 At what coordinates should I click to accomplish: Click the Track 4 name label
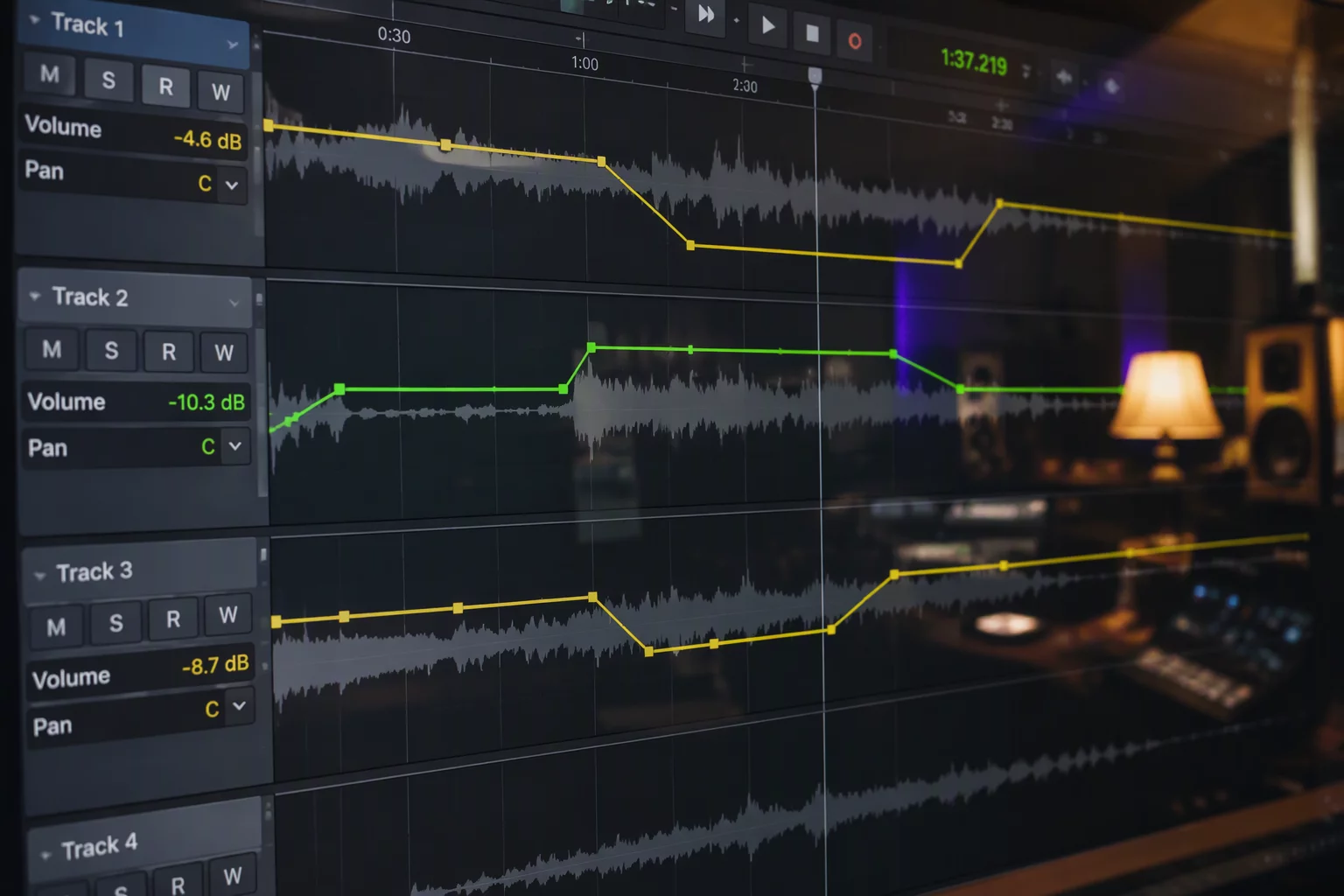click(x=100, y=846)
